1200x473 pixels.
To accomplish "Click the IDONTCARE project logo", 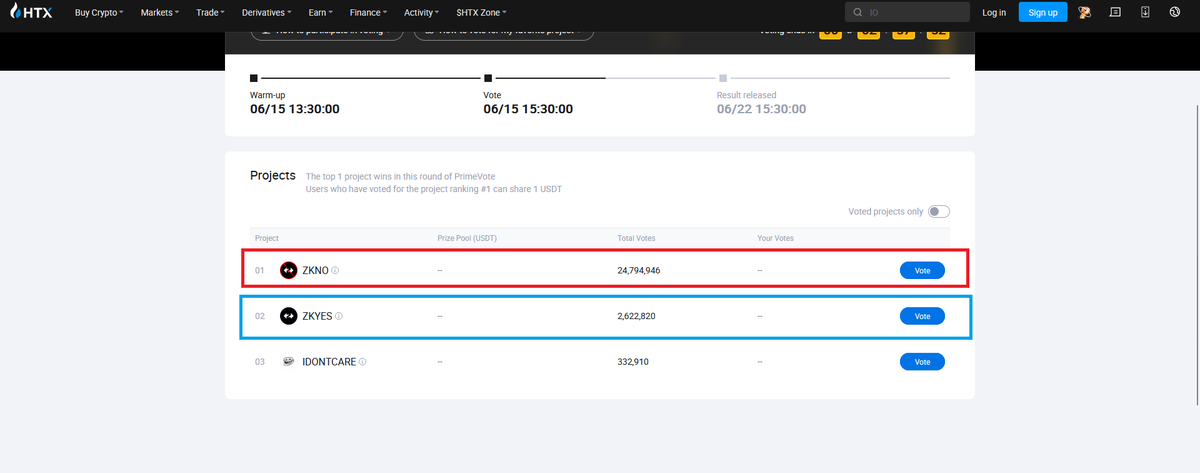I will coord(288,362).
